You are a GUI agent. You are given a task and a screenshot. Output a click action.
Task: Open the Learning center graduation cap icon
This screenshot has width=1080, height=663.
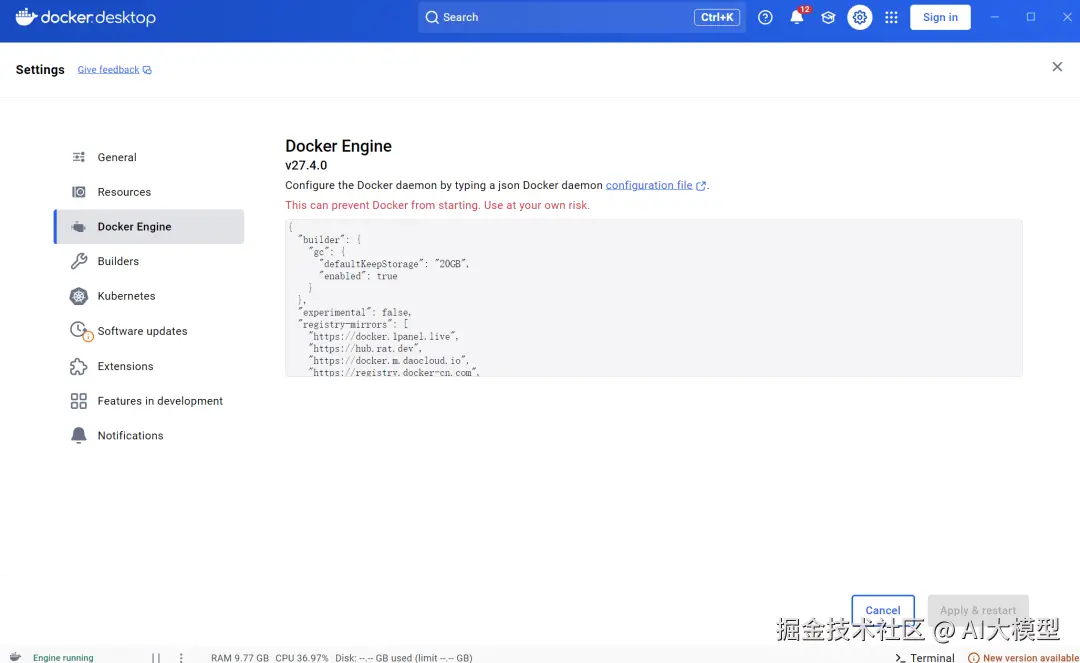click(828, 17)
